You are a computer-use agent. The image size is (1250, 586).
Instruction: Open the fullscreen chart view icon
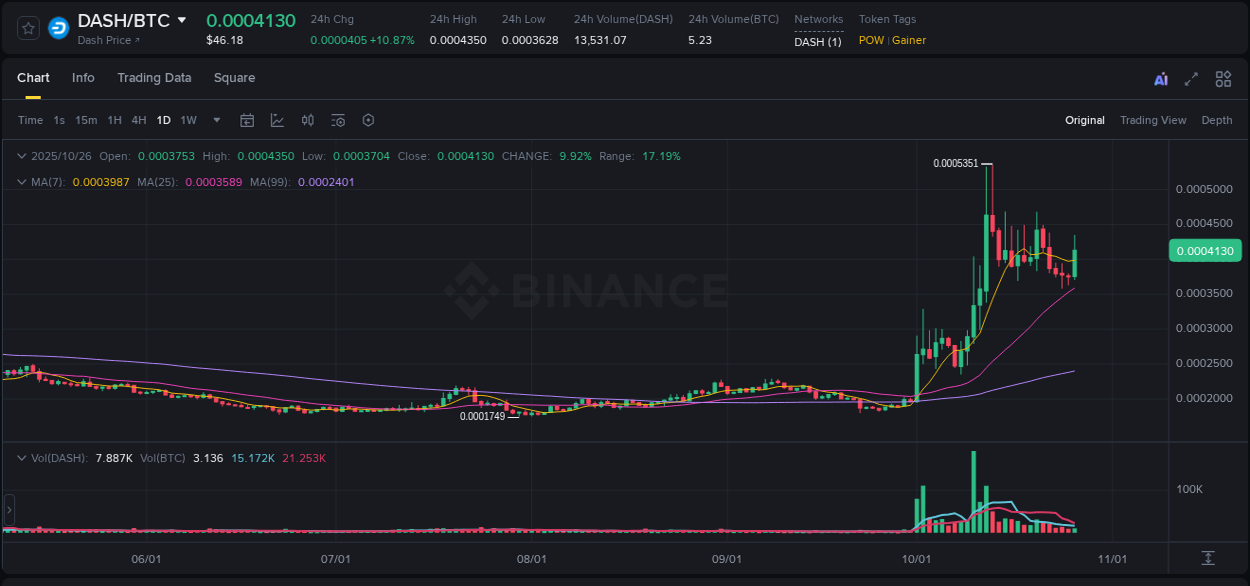tap(1190, 78)
